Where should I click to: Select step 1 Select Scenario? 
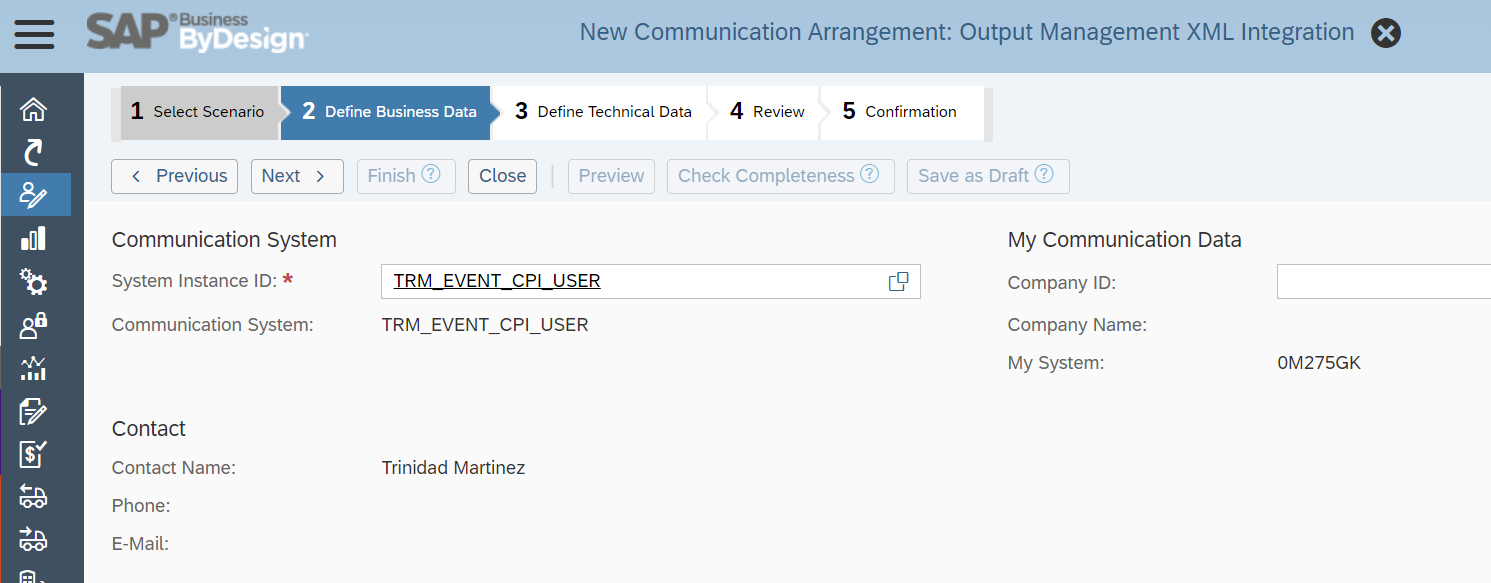[x=198, y=112]
